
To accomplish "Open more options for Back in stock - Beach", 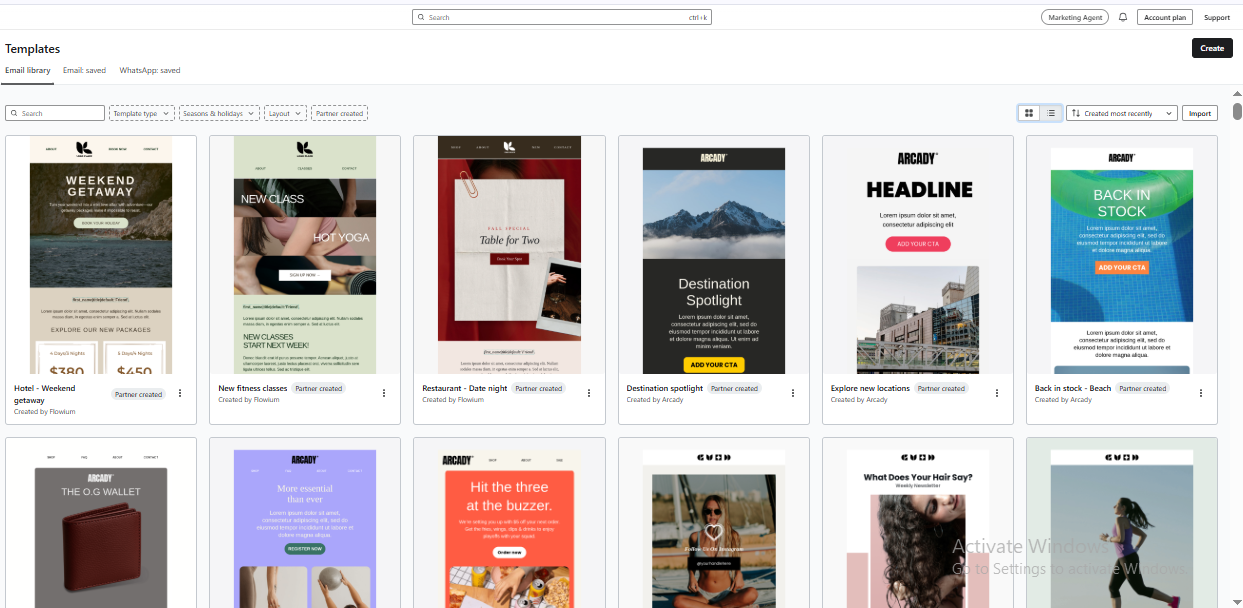I will tap(1200, 393).
